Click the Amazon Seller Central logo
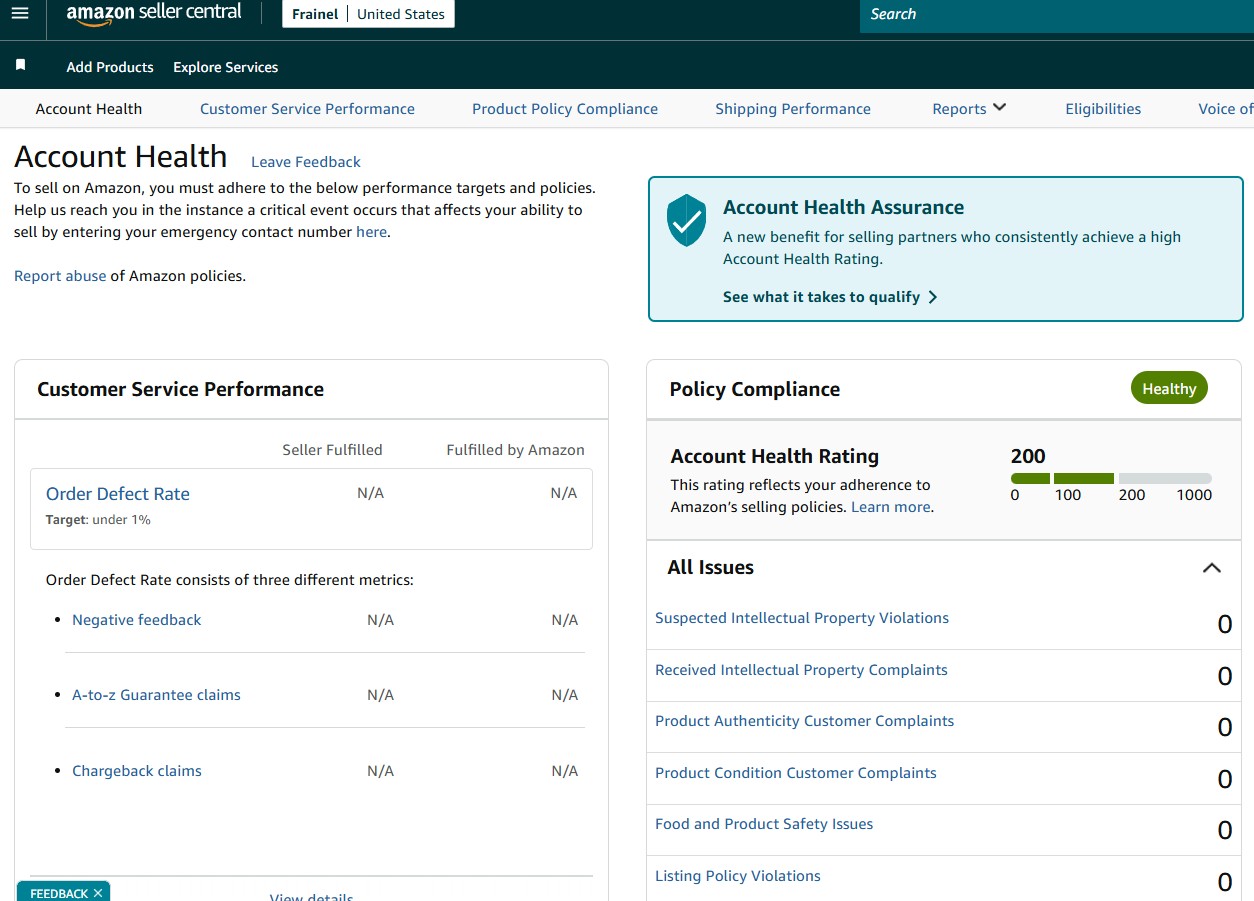 154,14
